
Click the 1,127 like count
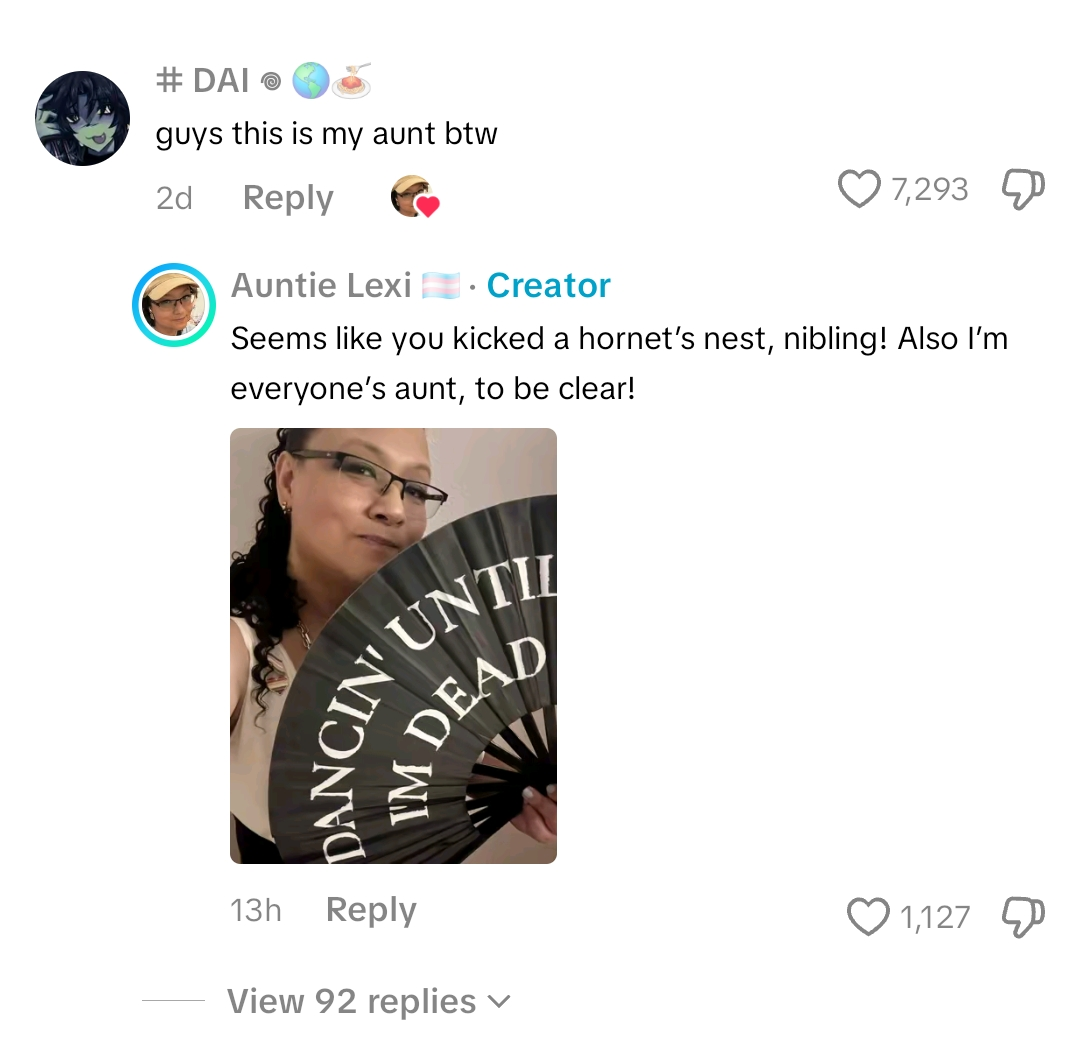pyautogui.click(x=935, y=917)
